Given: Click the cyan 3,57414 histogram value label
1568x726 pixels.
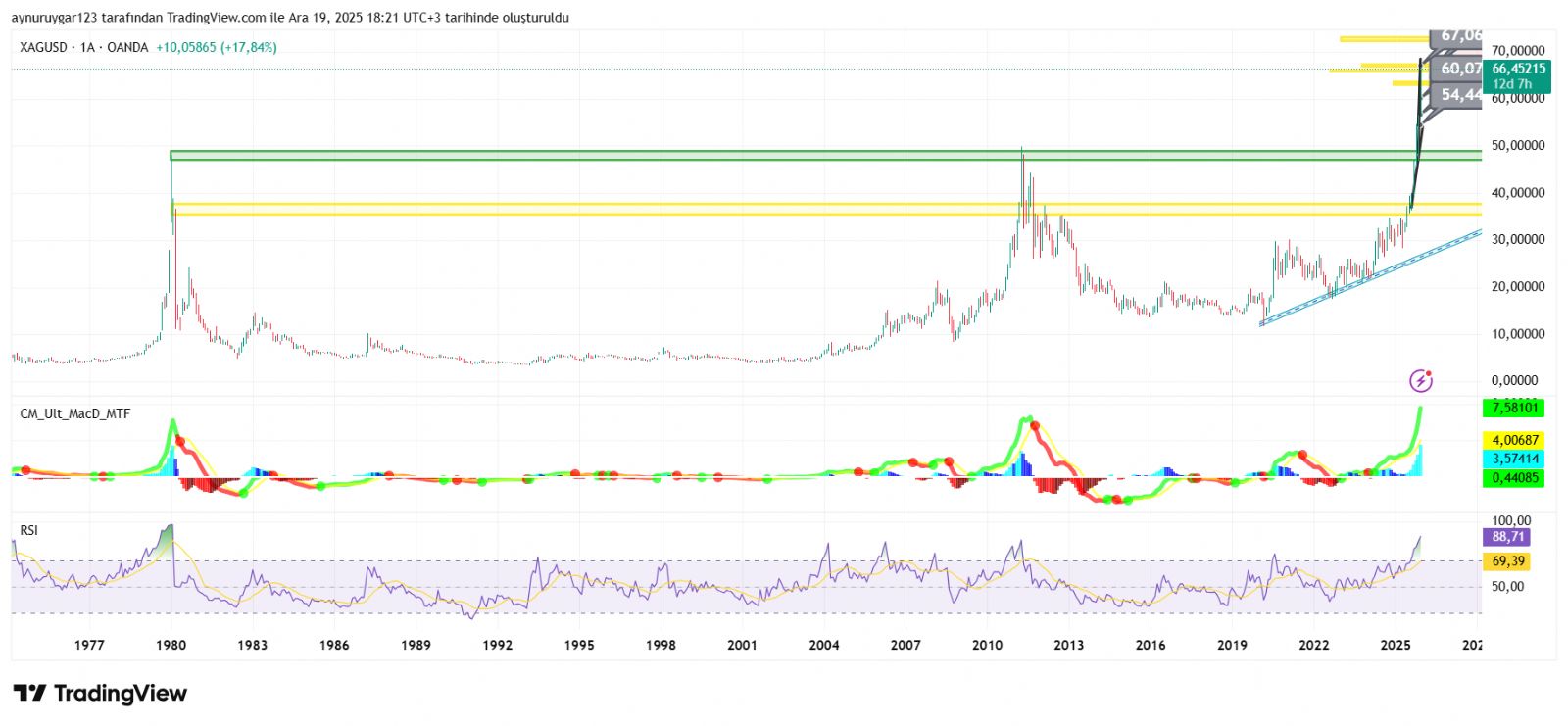Looking at the screenshot, I should coord(1514,459).
